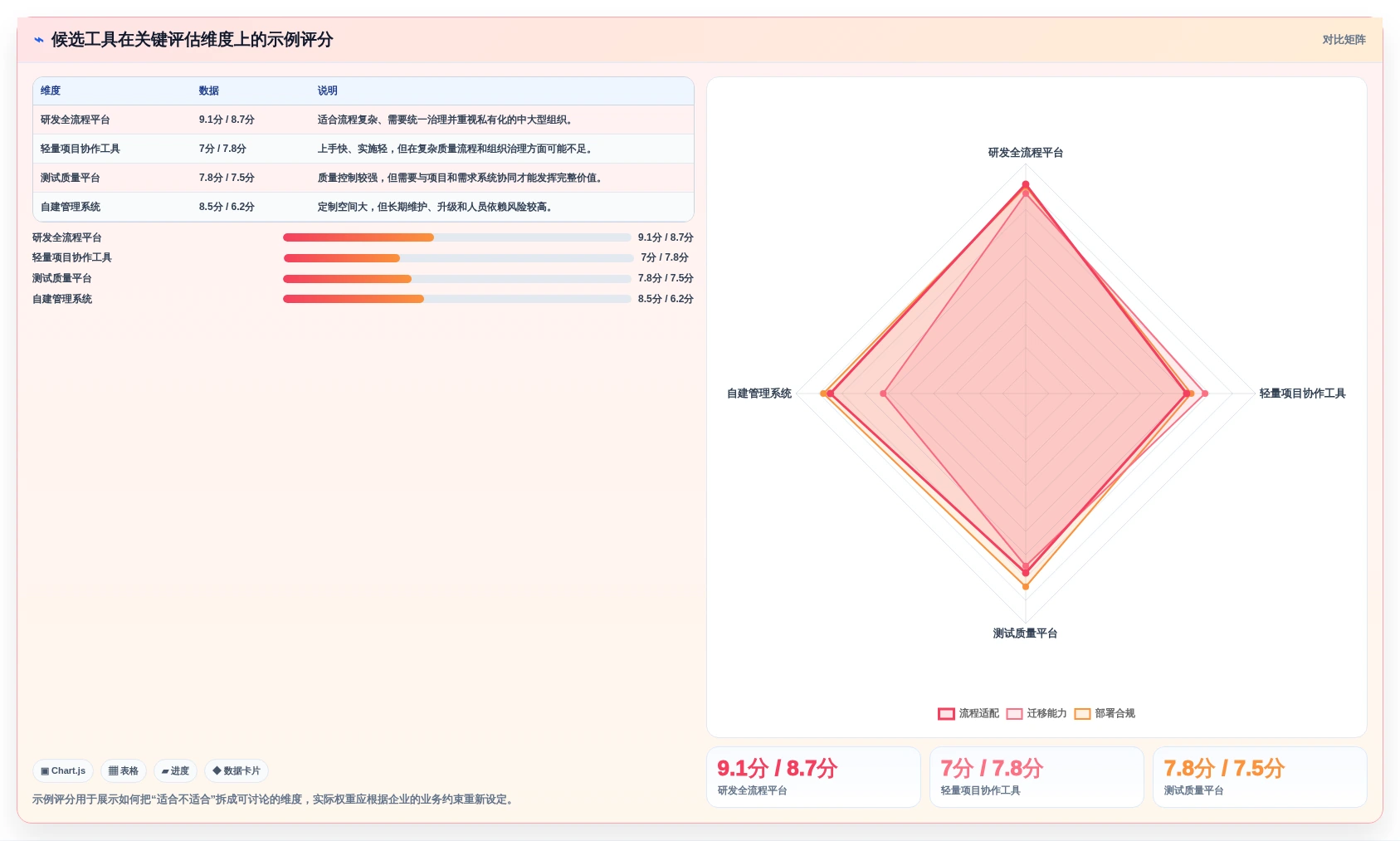1400x841 pixels.
Task: Click the 数据 column header
Action: 209,90
